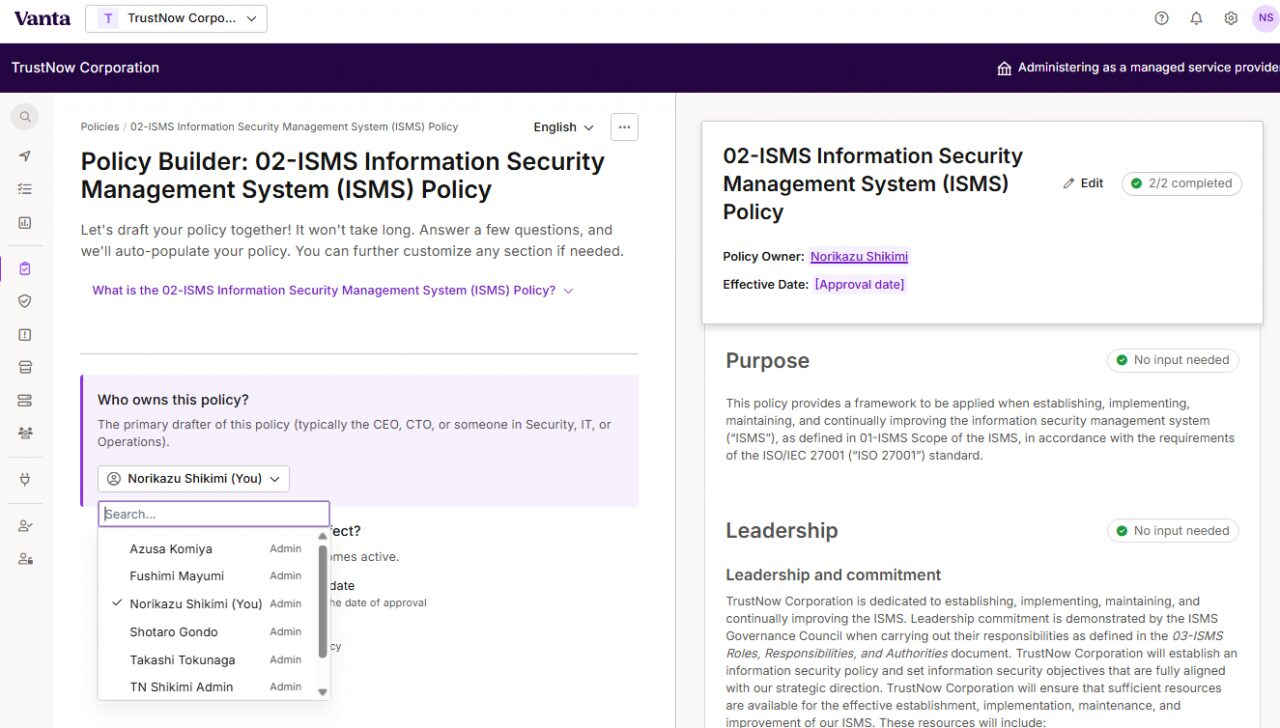The width and height of the screenshot is (1280, 728).
Task: Select the highlighted Policies clipboard sidebar icon
Action: click(x=25, y=268)
